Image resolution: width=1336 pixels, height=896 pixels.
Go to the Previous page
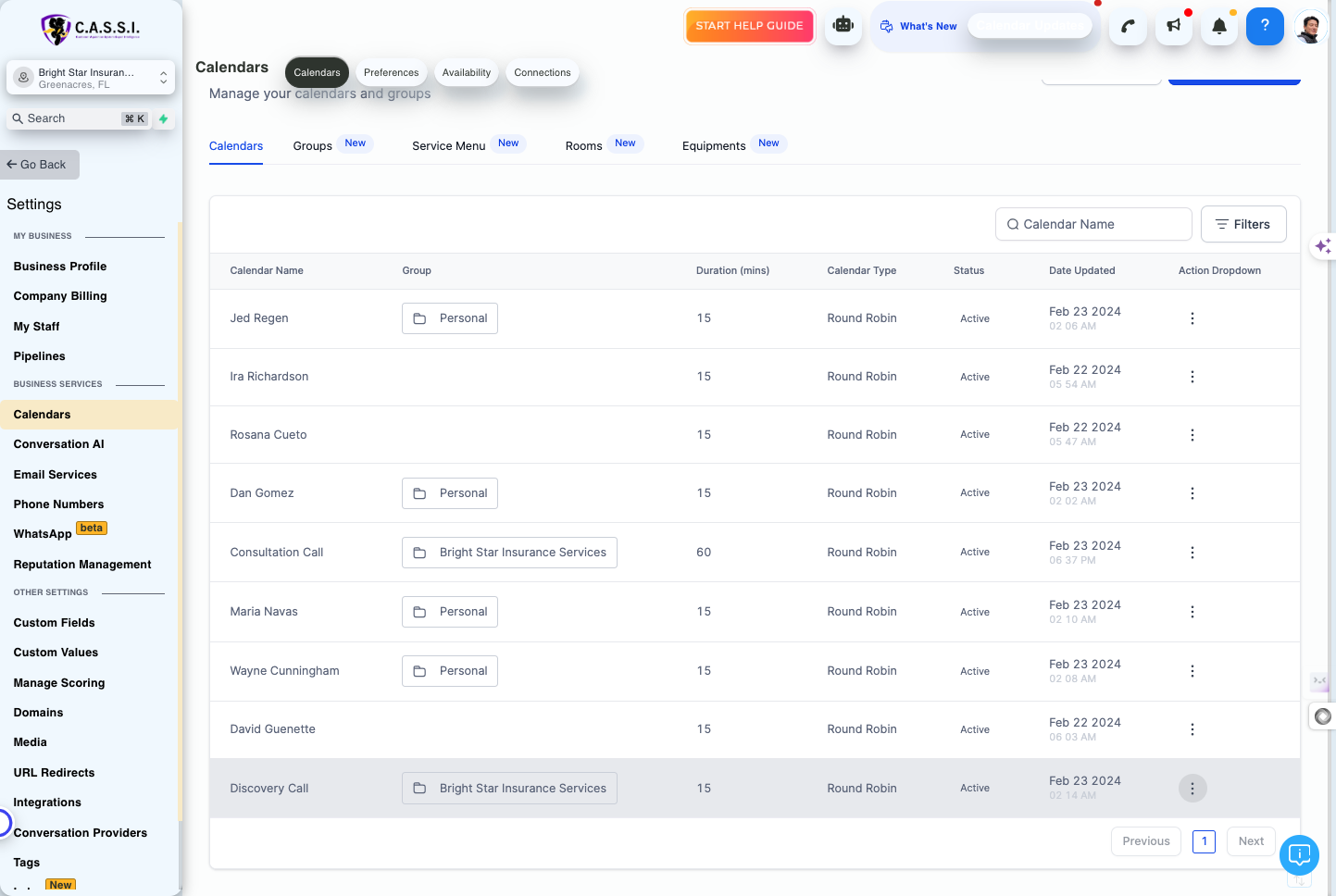tap(1146, 841)
